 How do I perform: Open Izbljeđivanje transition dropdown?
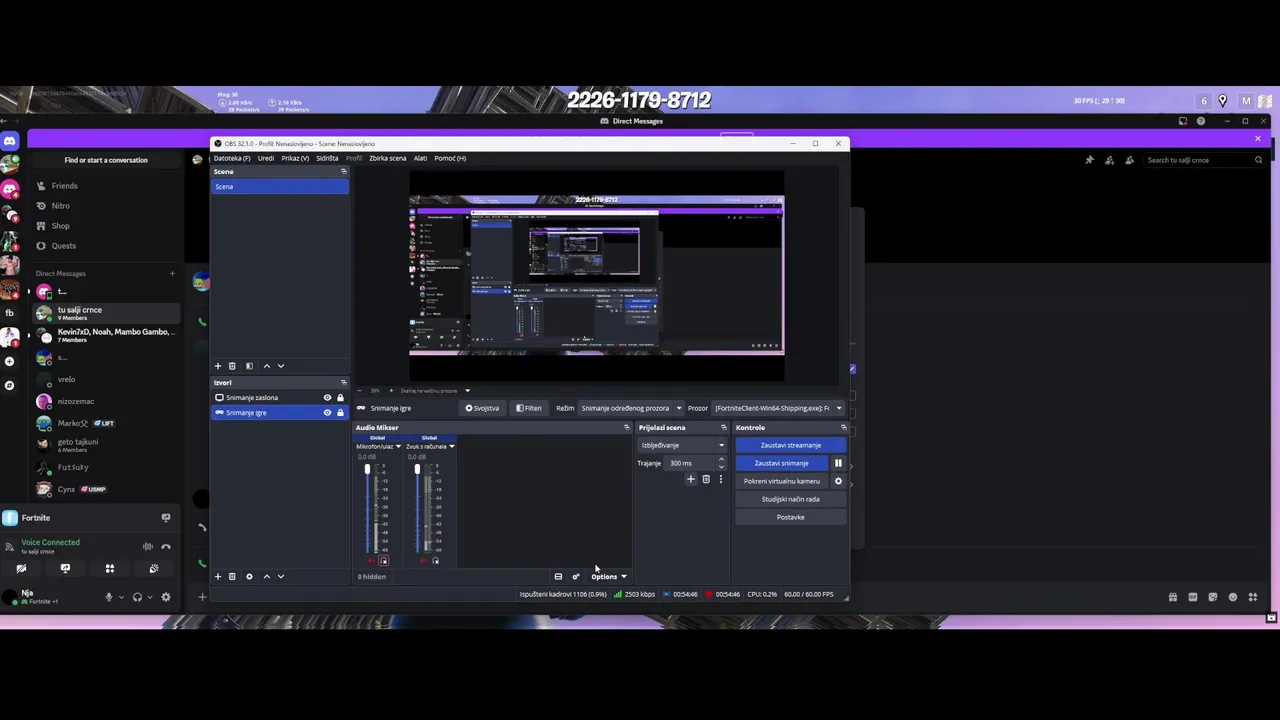tap(681, 445)
